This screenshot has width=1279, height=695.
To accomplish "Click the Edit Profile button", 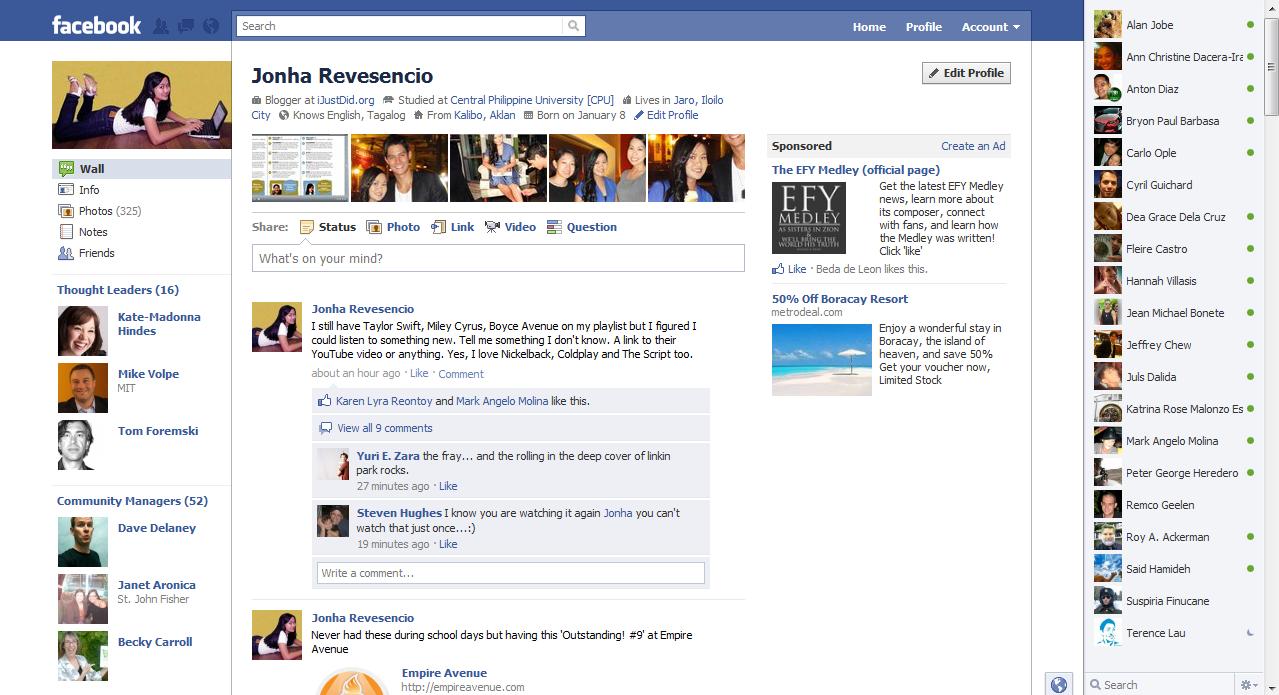I will pyautogui.click(x=965, y=72).
